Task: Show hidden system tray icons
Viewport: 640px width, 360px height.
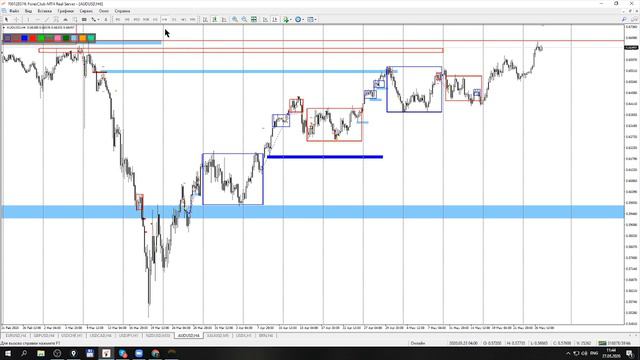Action: [568, 353]
